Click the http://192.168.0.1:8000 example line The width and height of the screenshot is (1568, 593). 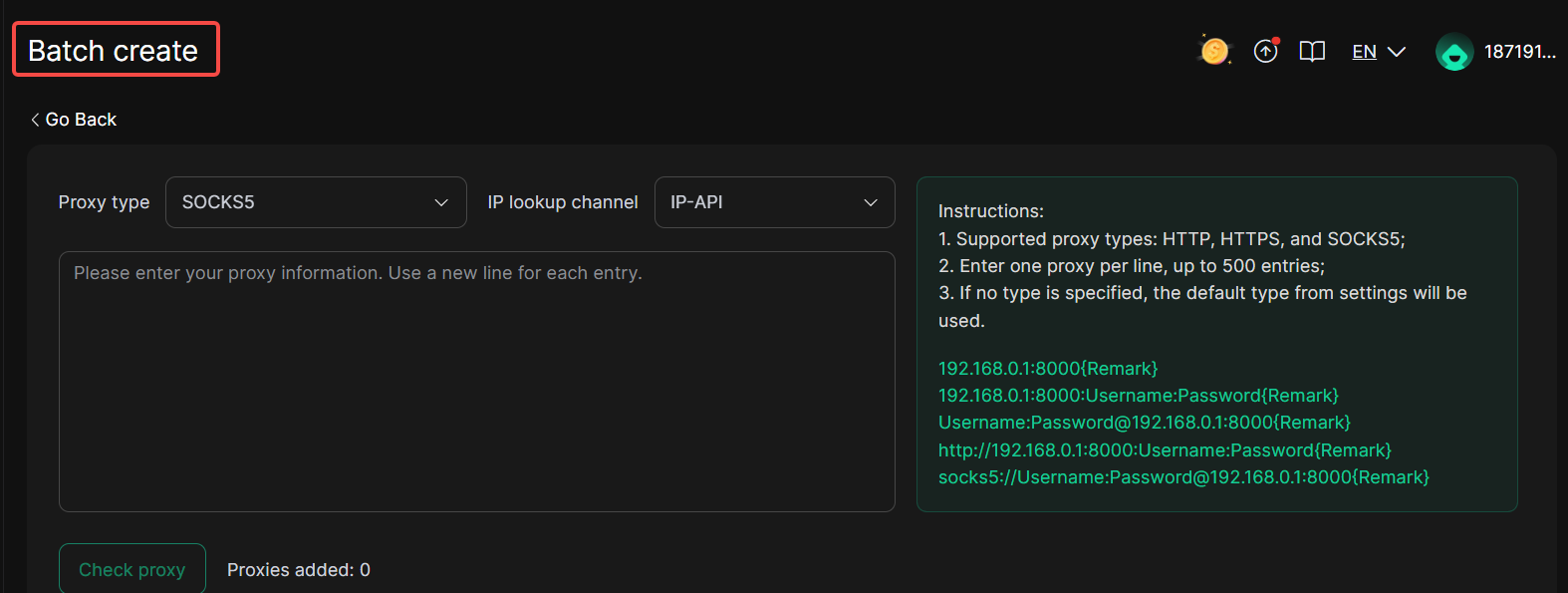coord(1165,450)
